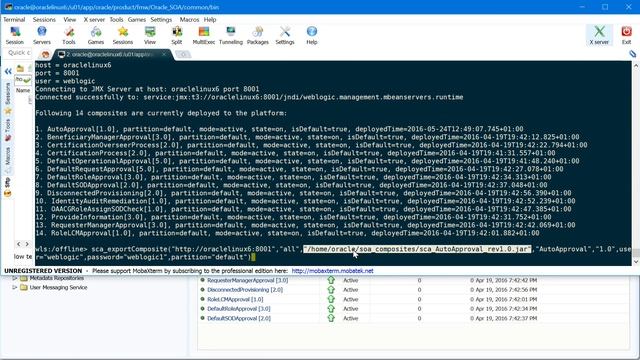Click green arrow beside DefaultSODApproval row
Image resolution: width=640 pixels, height=360 pixels.
[x=331, y=318]
